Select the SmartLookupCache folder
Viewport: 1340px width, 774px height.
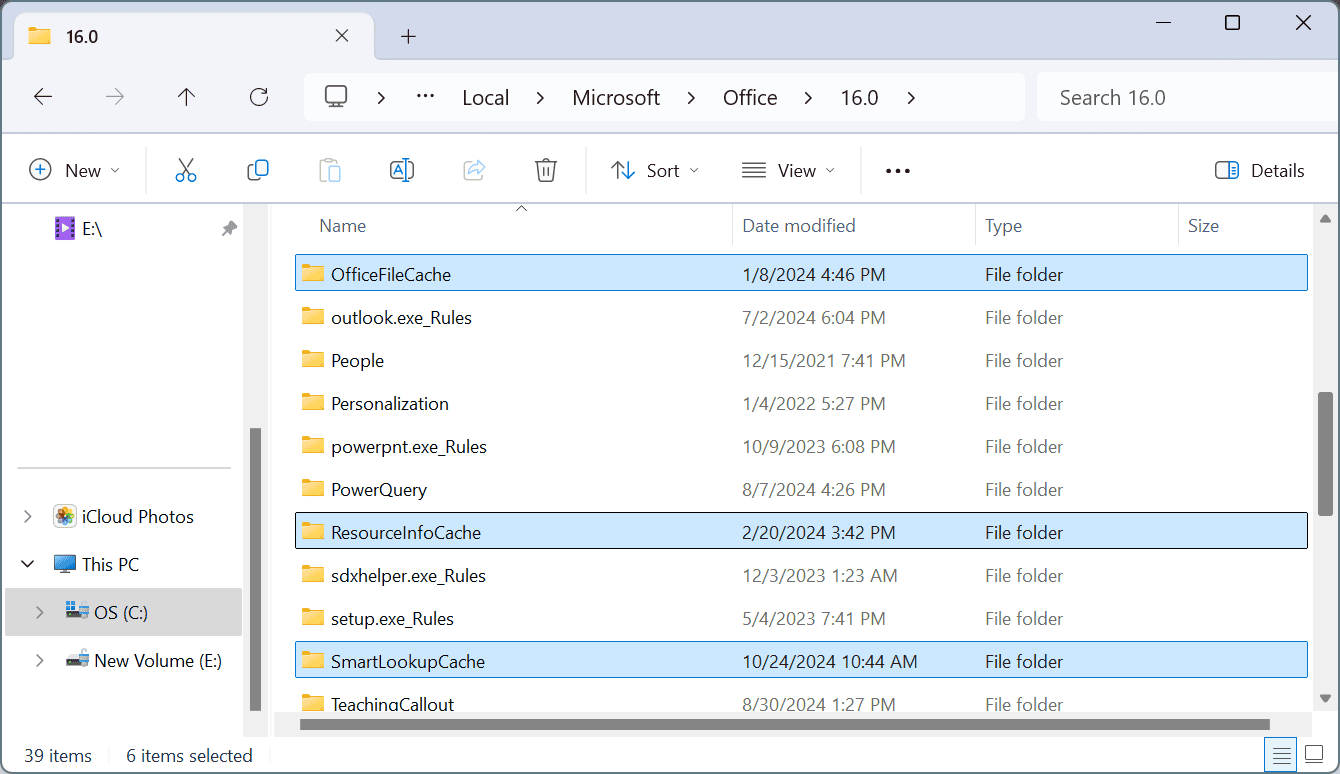802,661
